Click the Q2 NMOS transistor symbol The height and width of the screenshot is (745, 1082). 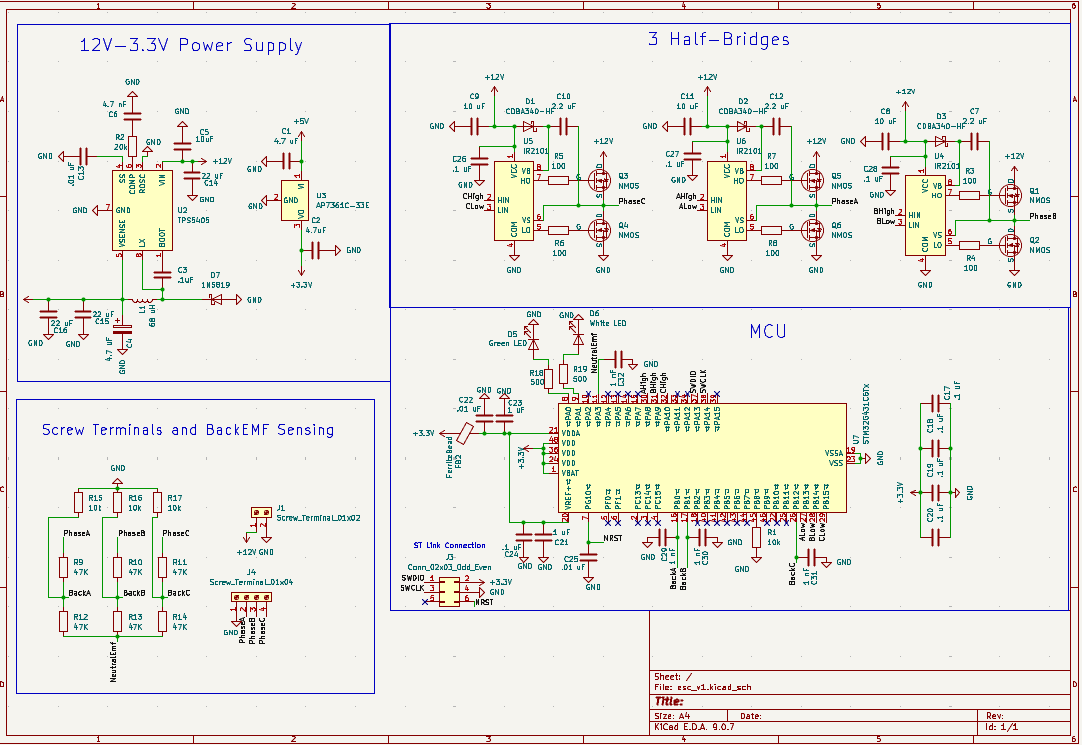click(1011, 244)
